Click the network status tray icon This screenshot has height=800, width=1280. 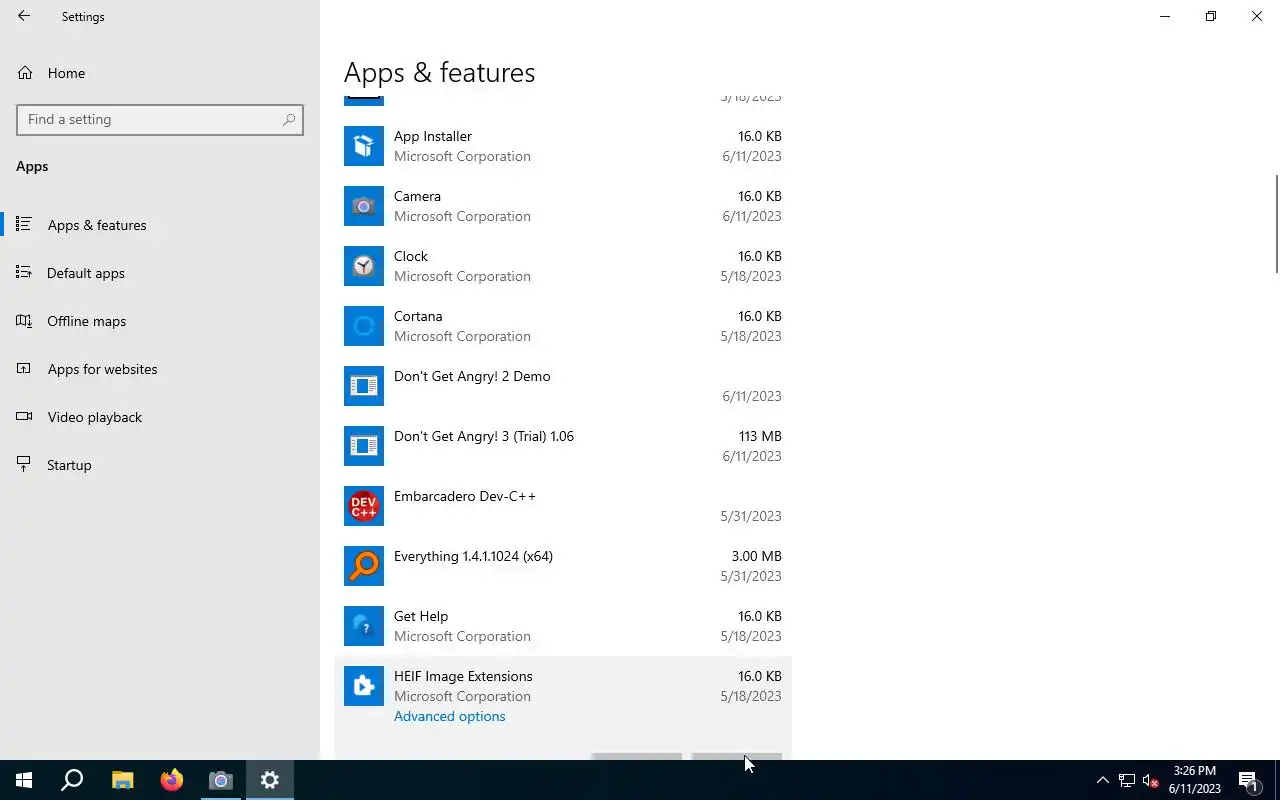coord(1127,780)
